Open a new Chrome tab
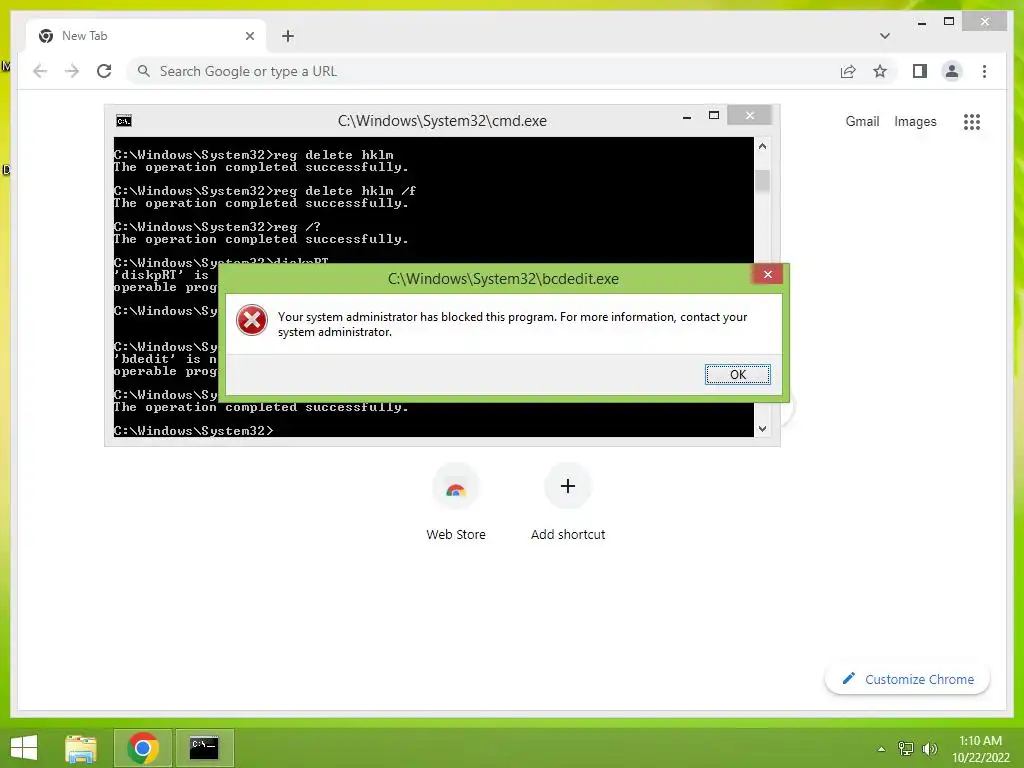Image resolution: width=1024 pixels, height=768 pixels. pyautogui.click(x=288, y=36)
